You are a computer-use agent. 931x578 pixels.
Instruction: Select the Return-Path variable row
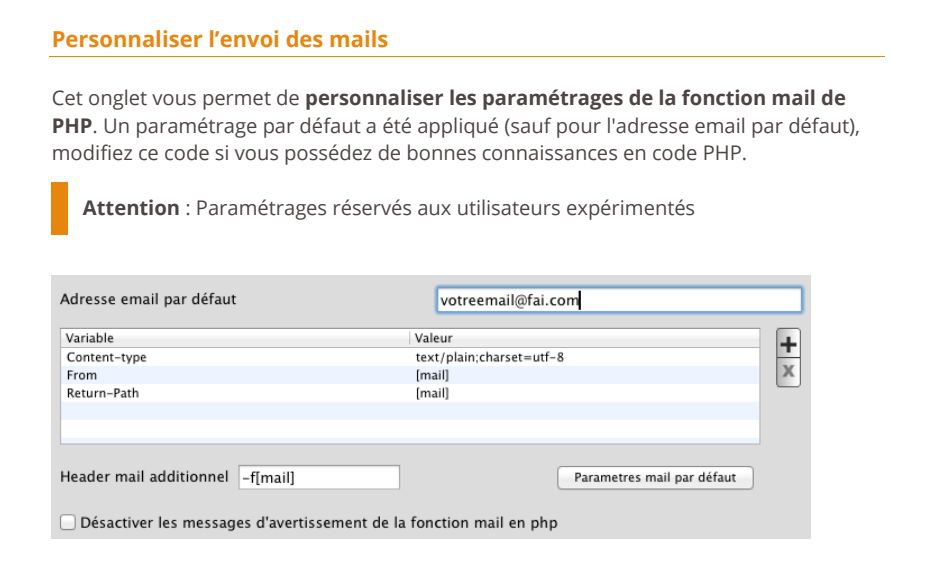[x=410, y=393]
